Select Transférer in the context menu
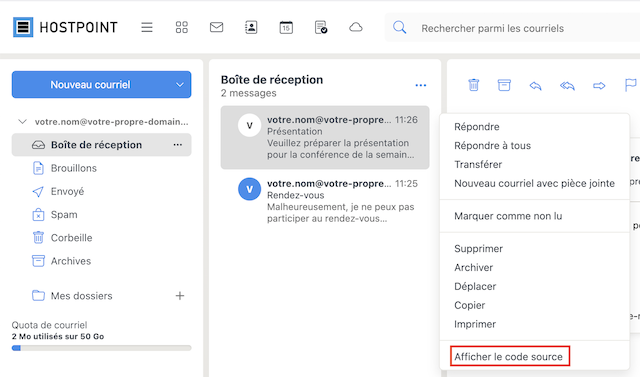Viewport: 640px width, 377px height. click(478, 164)
